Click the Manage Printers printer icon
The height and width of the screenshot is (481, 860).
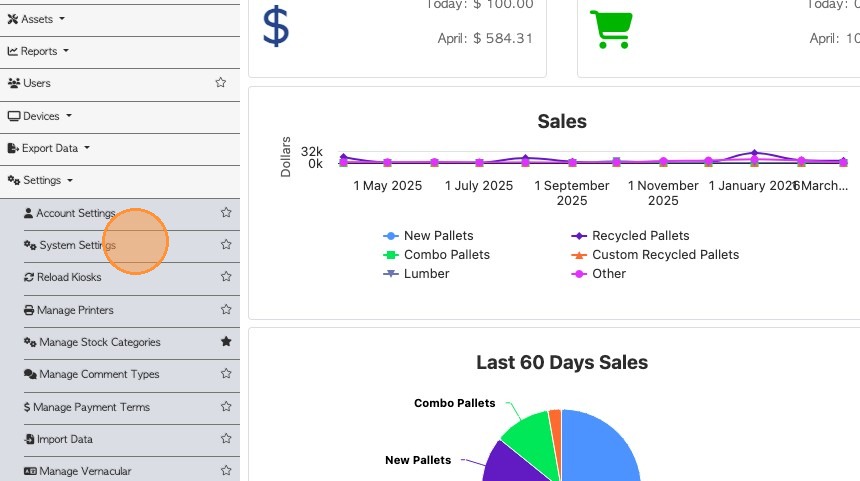pyautogui.click(x=29, y=310)
